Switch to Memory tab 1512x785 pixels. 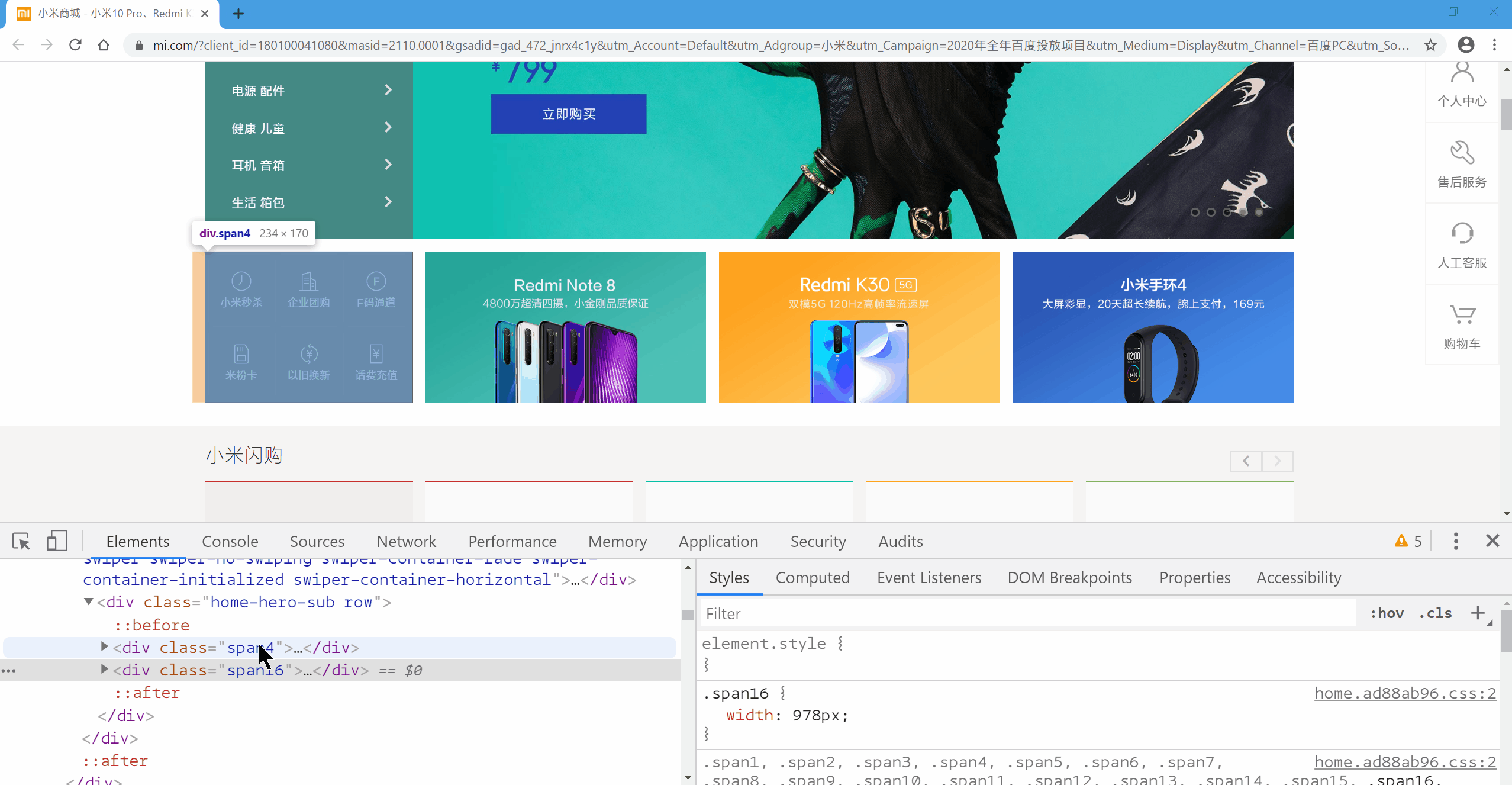tap(618, 541)
